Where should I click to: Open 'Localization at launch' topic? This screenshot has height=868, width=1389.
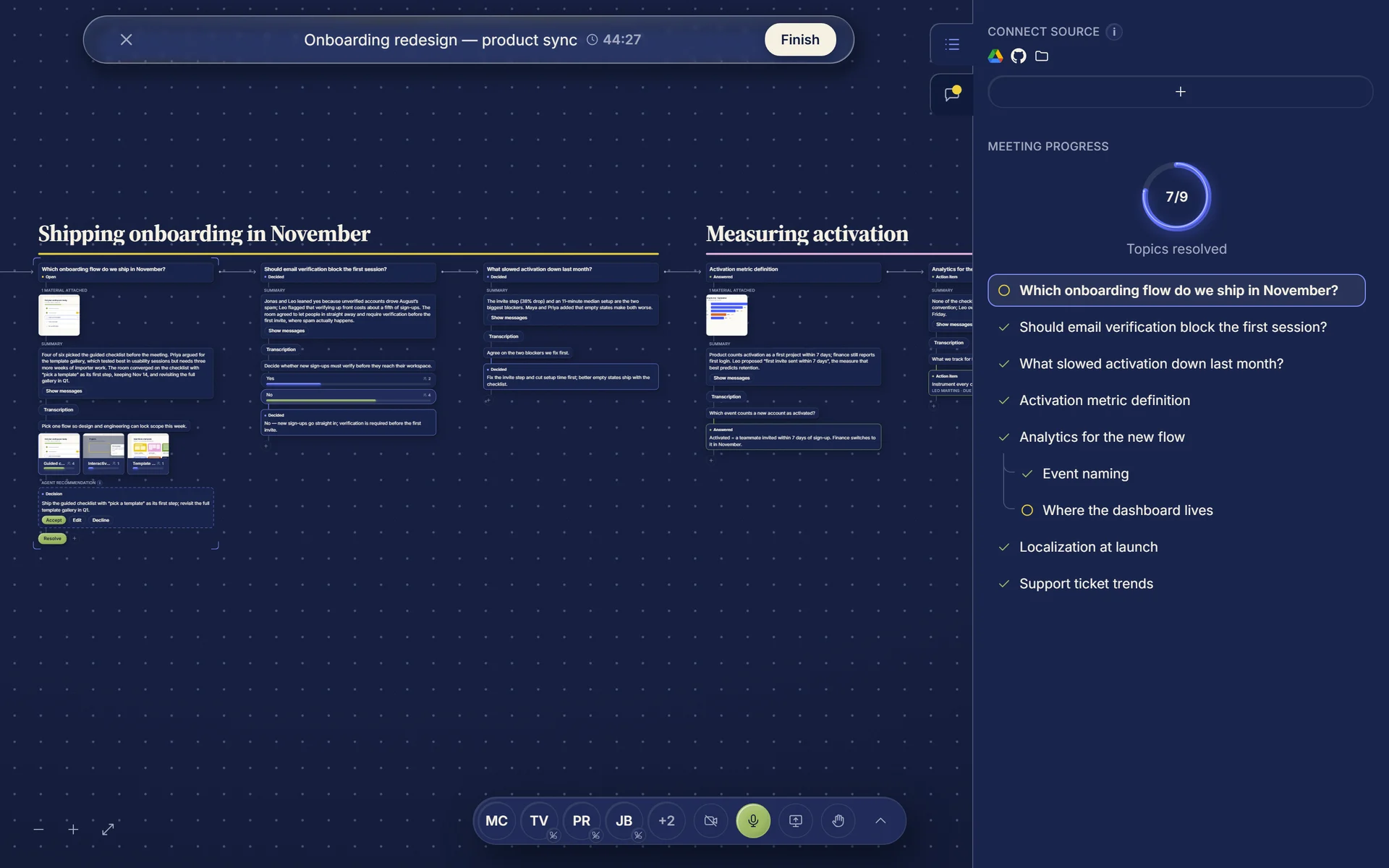[x=1176, y=547]
